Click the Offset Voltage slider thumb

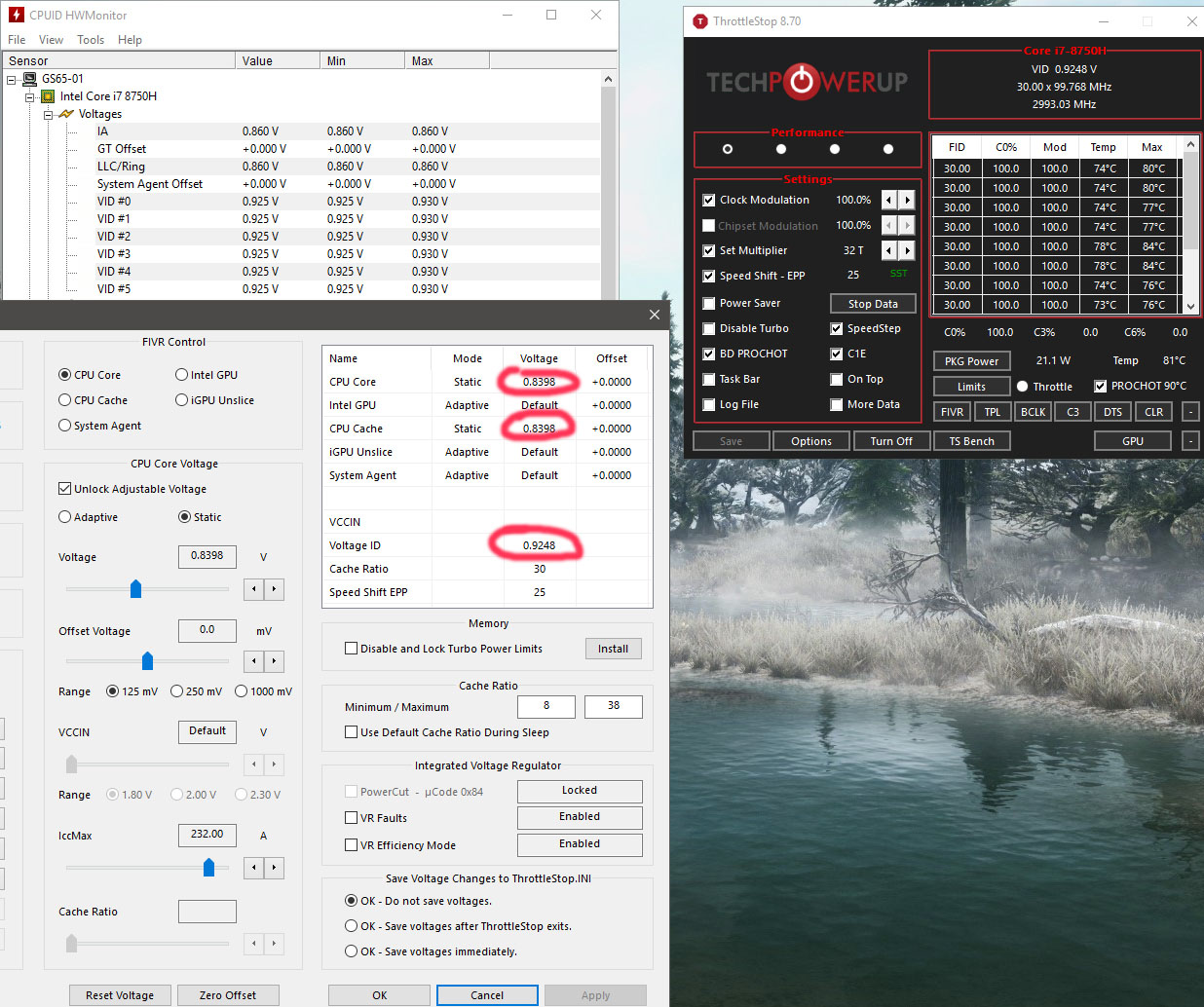tap(148, 660)
